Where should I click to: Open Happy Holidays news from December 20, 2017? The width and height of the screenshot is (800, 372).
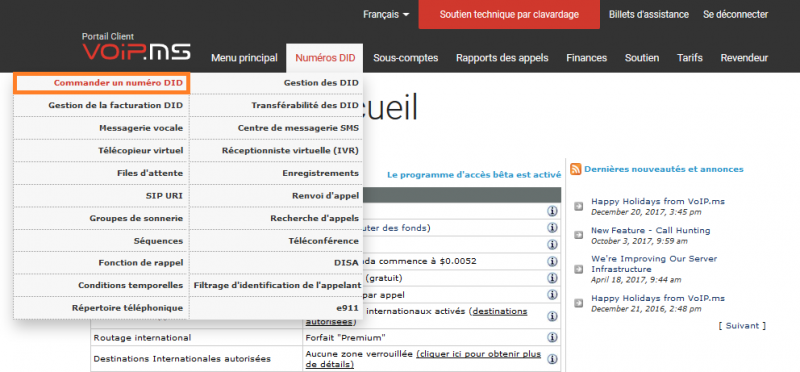pos(658,201)
